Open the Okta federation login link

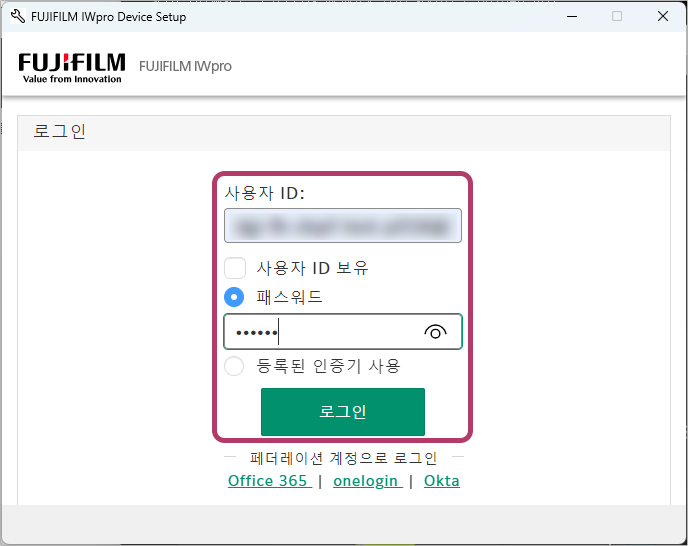(x=441, y=481)
